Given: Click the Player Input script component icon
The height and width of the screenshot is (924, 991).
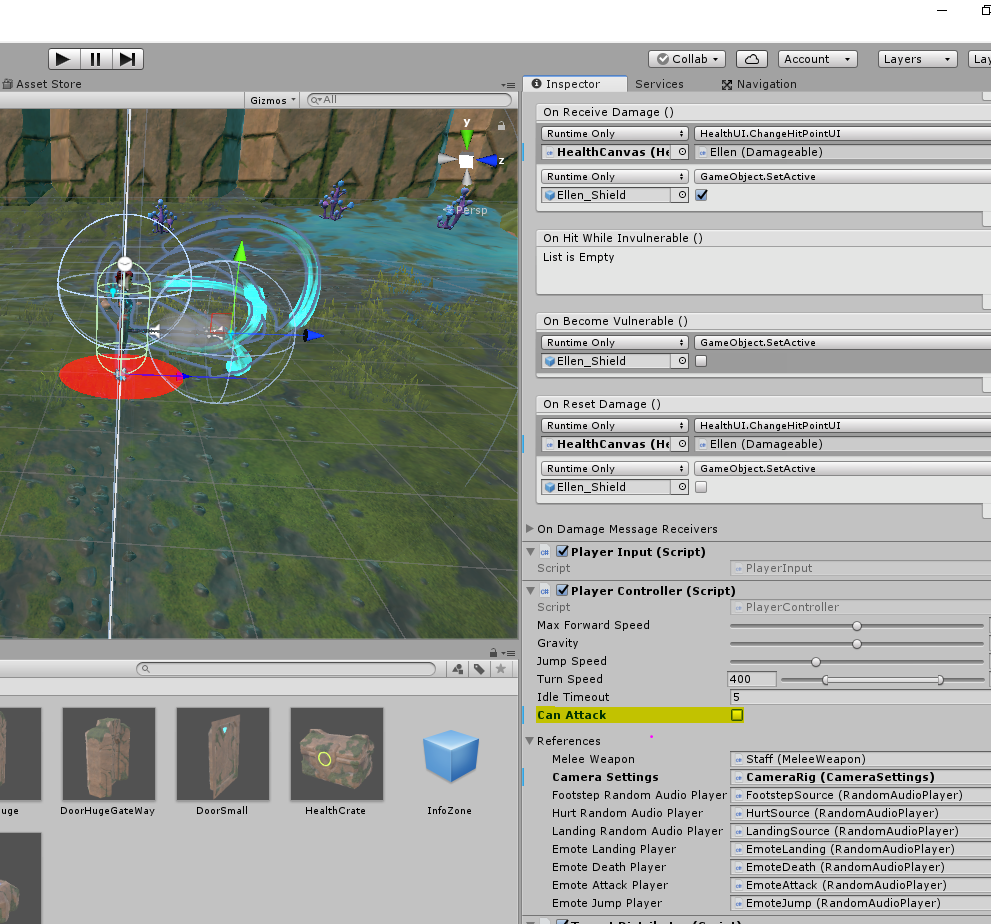Looking at the screenshot, I should point(545,552).
